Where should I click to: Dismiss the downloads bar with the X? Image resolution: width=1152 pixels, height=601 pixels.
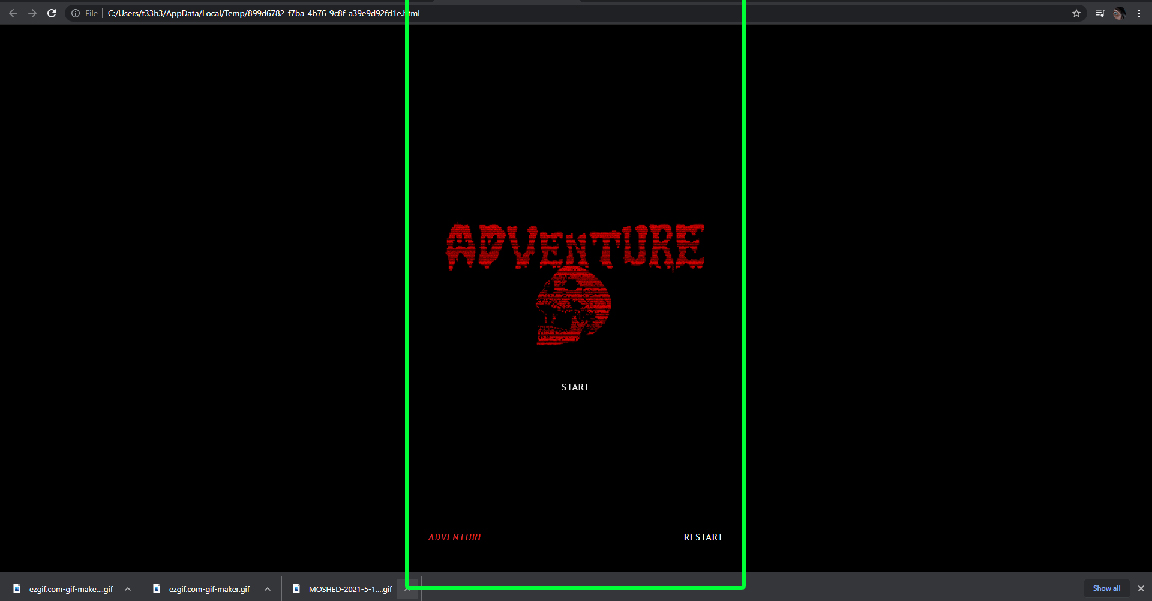pyautogui.click(x=1140, y=589)
